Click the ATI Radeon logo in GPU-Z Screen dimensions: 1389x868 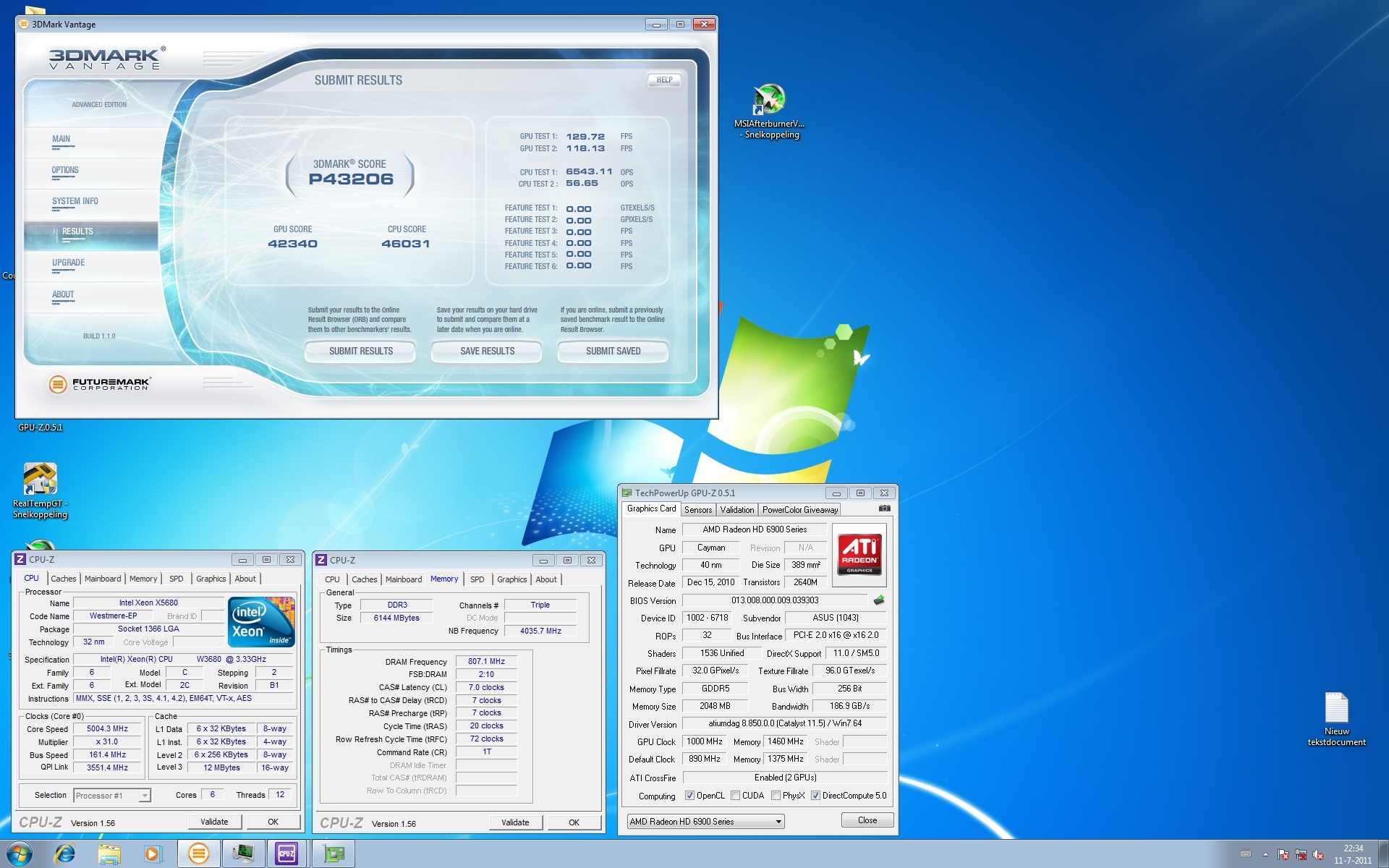[x=859, y=554]
